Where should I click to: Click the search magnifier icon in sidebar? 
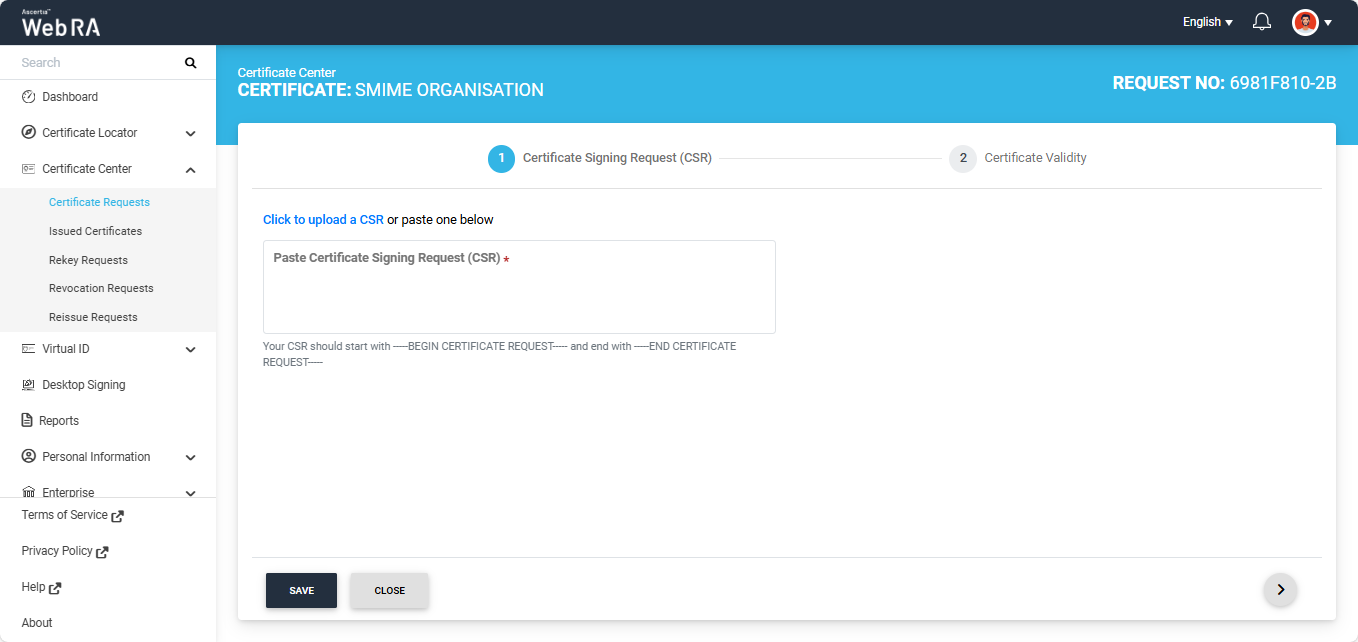[190, 63]
